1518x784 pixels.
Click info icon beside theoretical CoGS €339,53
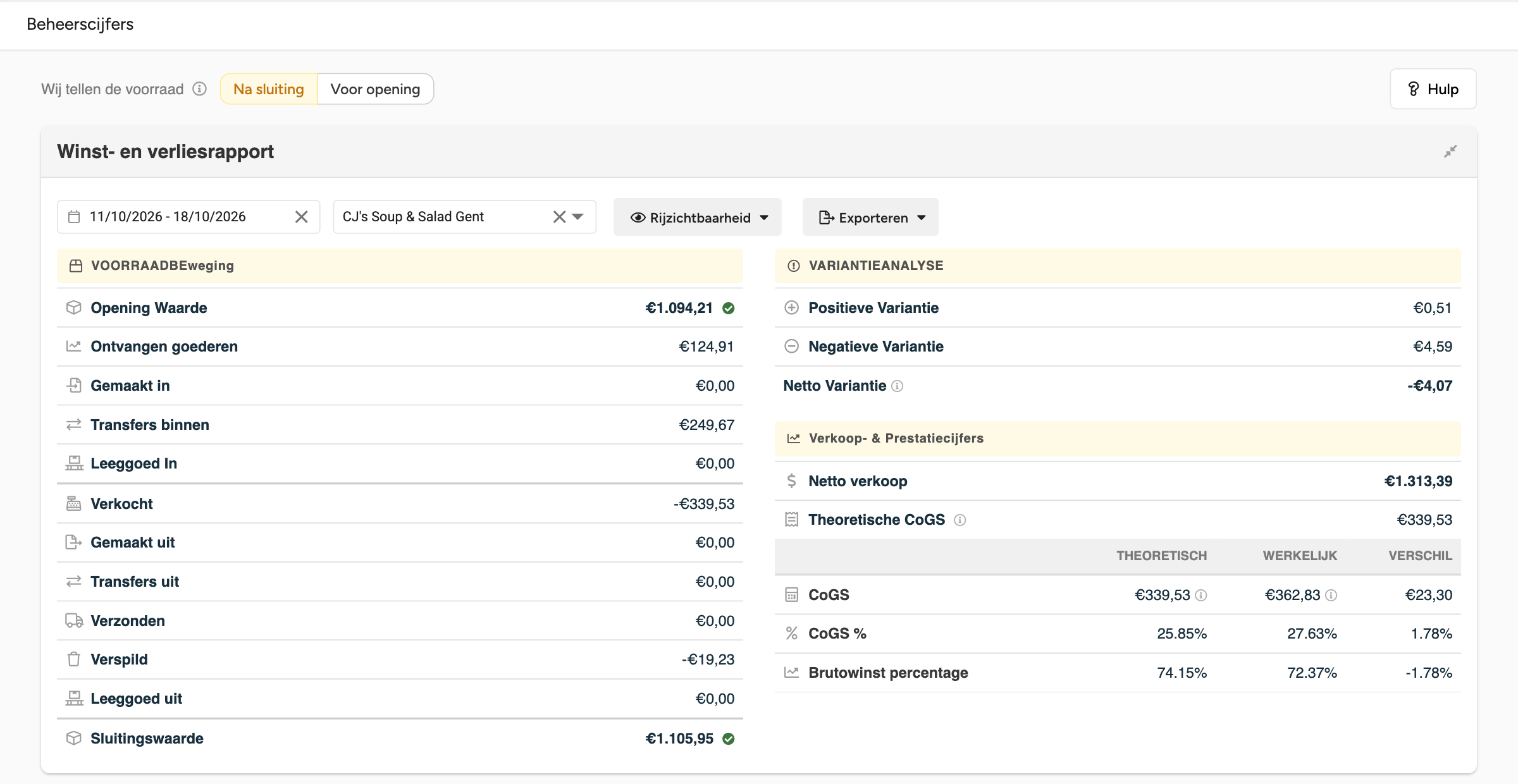pos(1201,595)
